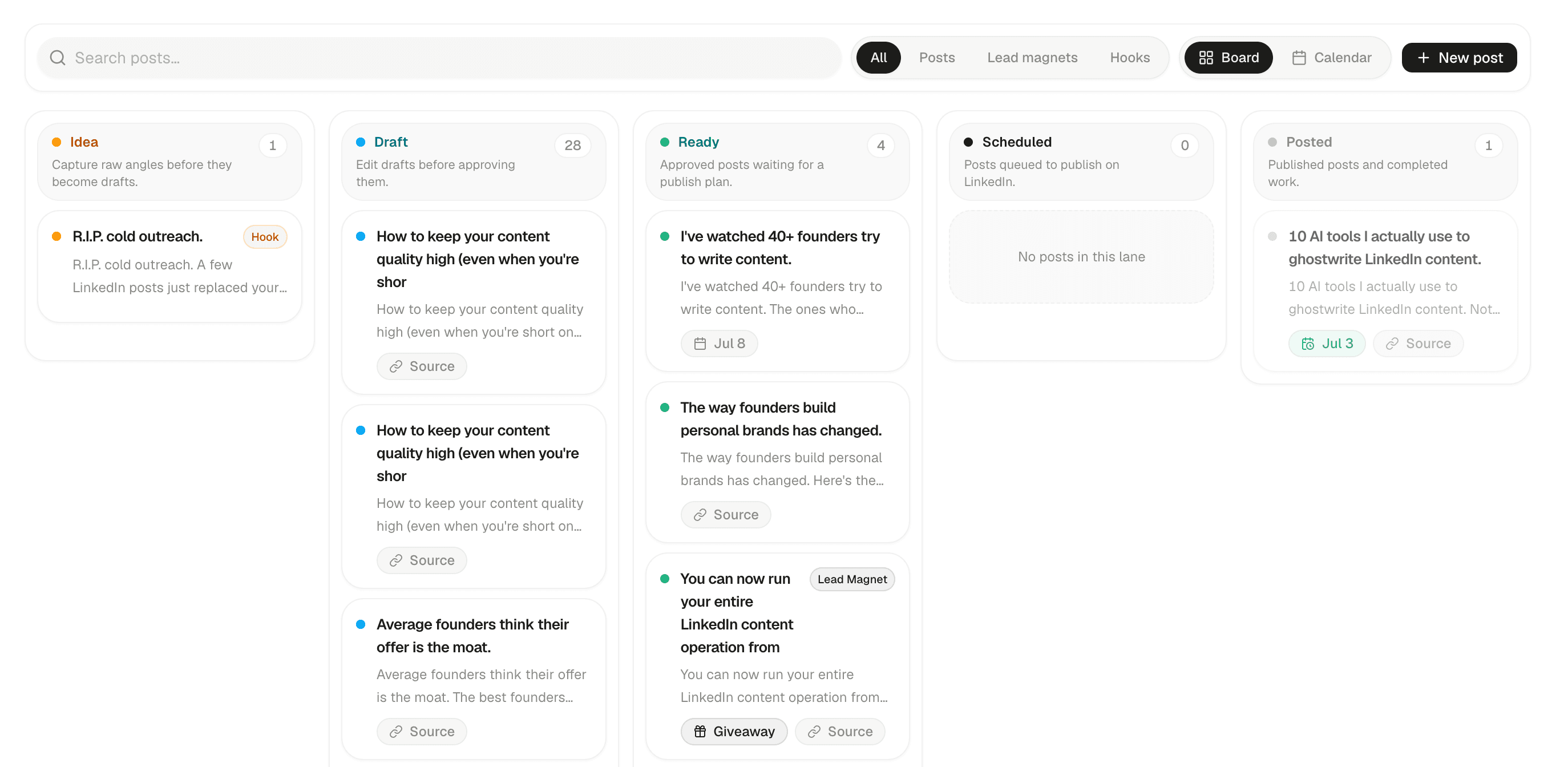1568x767 pixels.
Task: Click the Draft lane title
Action: click(391, 142)
